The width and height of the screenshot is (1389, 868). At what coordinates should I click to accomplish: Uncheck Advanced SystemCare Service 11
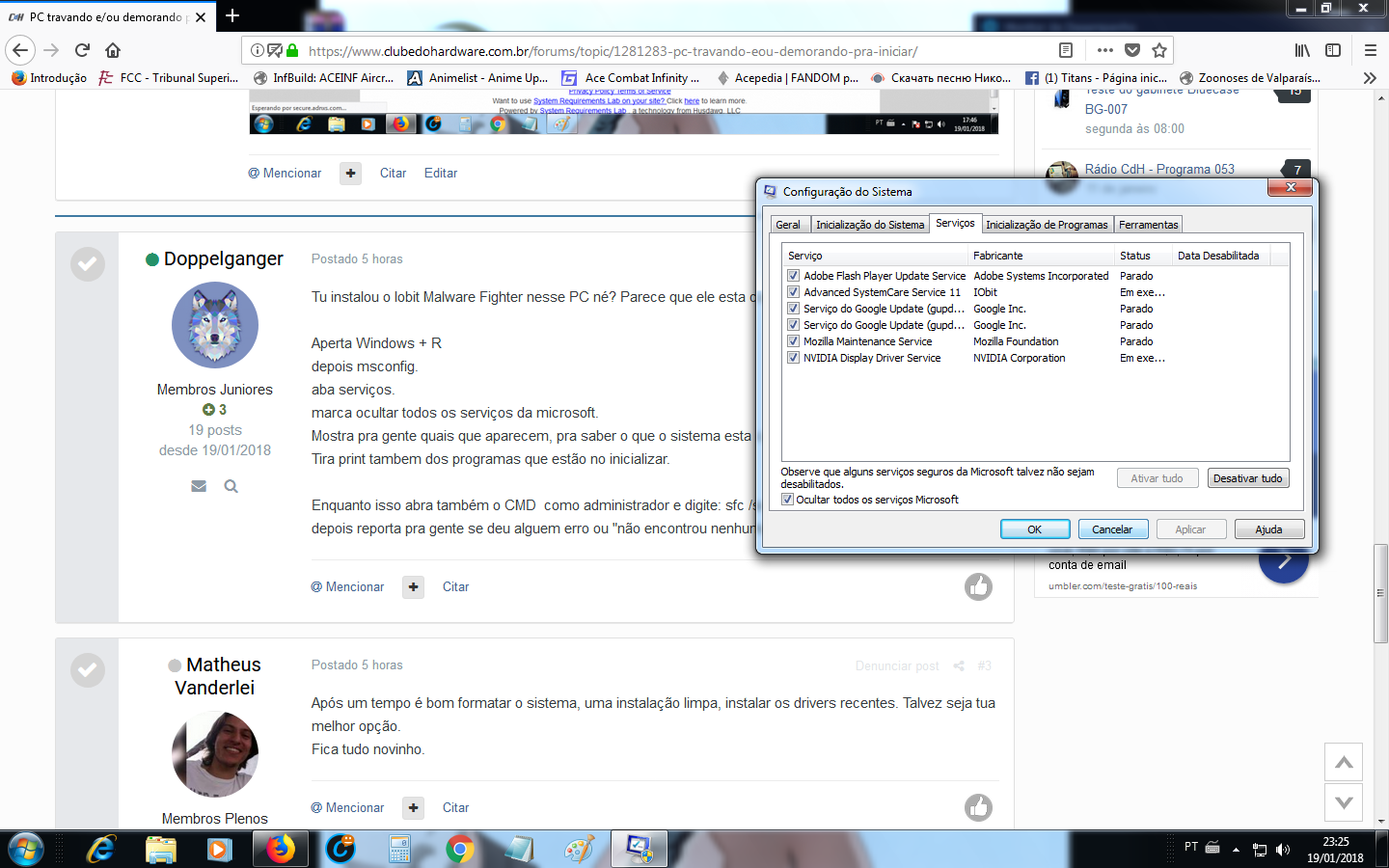tap(793, 292)
